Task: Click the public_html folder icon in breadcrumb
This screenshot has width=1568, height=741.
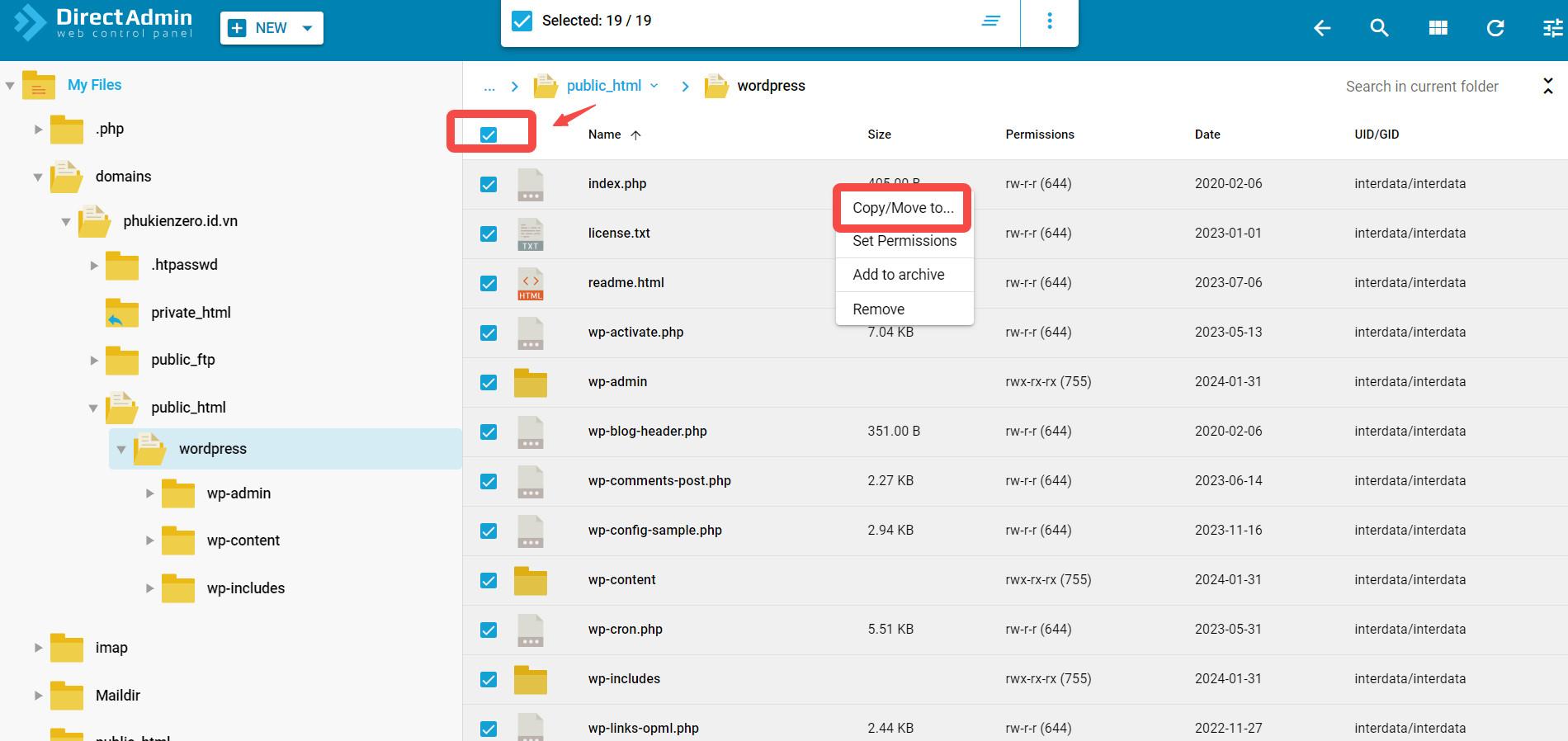Action: tap(545, 86)
